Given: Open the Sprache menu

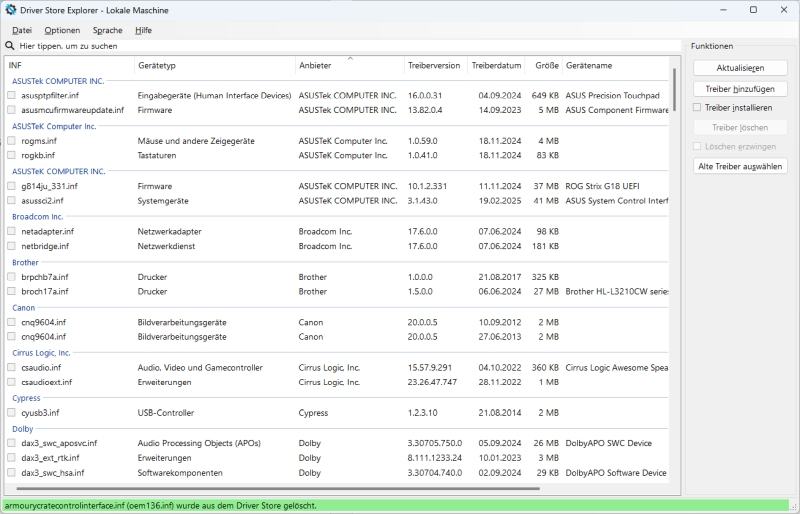Looking at the screenshot, I should [x=108, y=30].
